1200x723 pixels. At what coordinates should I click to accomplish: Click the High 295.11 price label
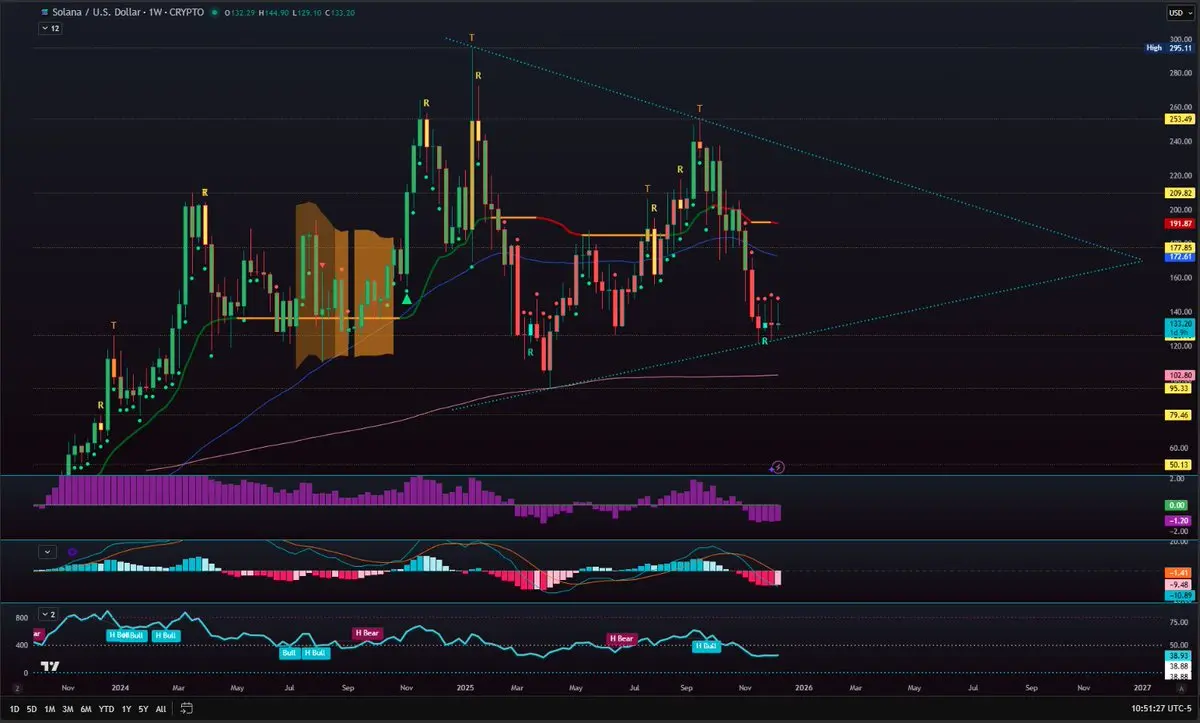1170,48
